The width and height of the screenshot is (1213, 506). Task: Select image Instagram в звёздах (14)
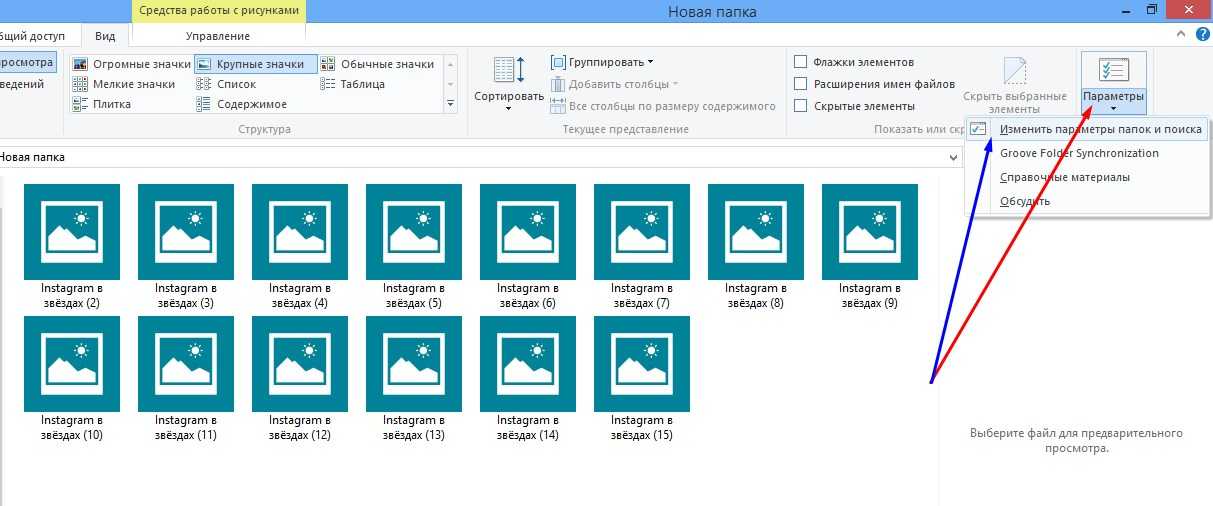[528, 378]
